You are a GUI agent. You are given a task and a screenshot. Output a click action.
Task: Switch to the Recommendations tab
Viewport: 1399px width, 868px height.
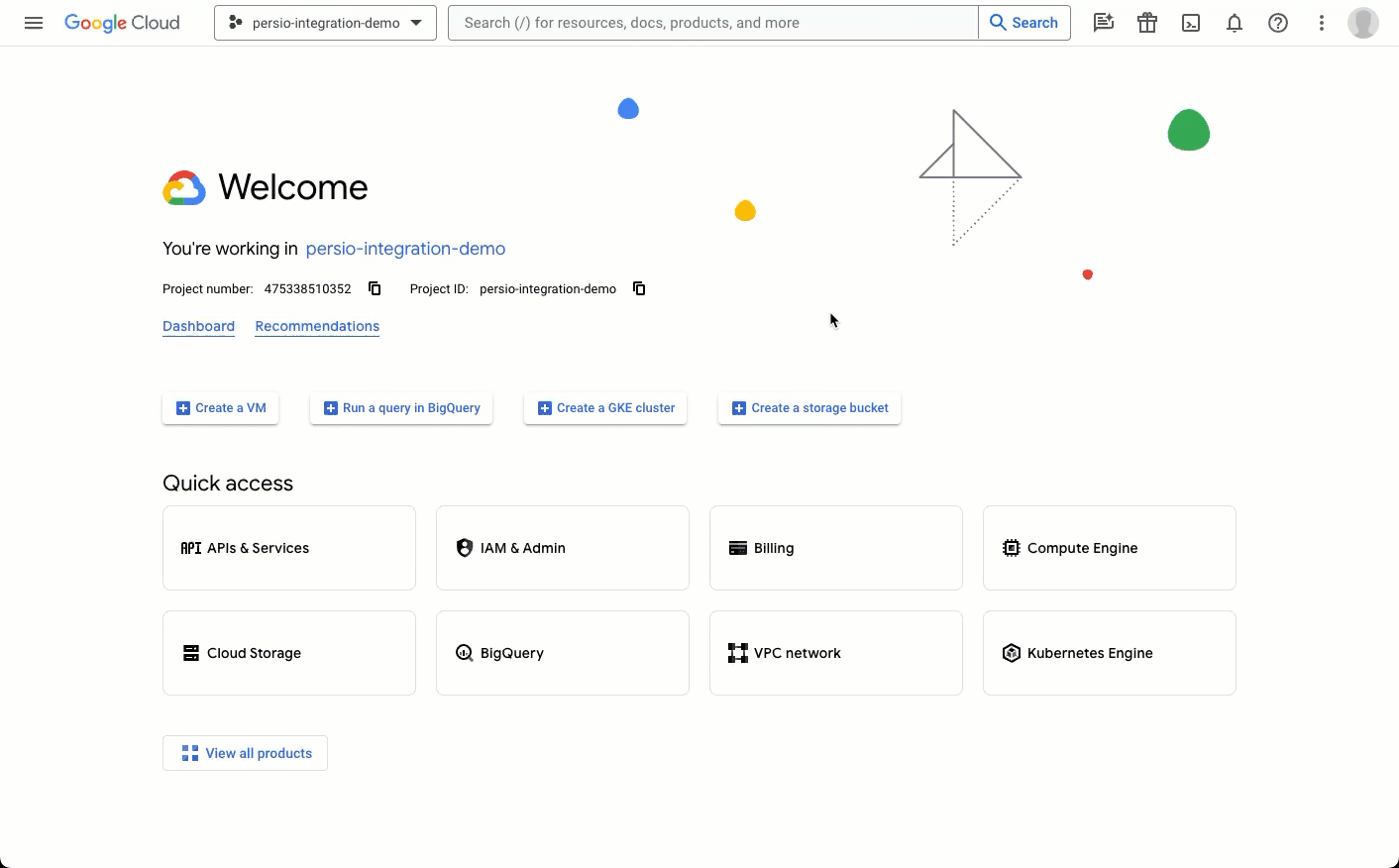pos(317,326)
